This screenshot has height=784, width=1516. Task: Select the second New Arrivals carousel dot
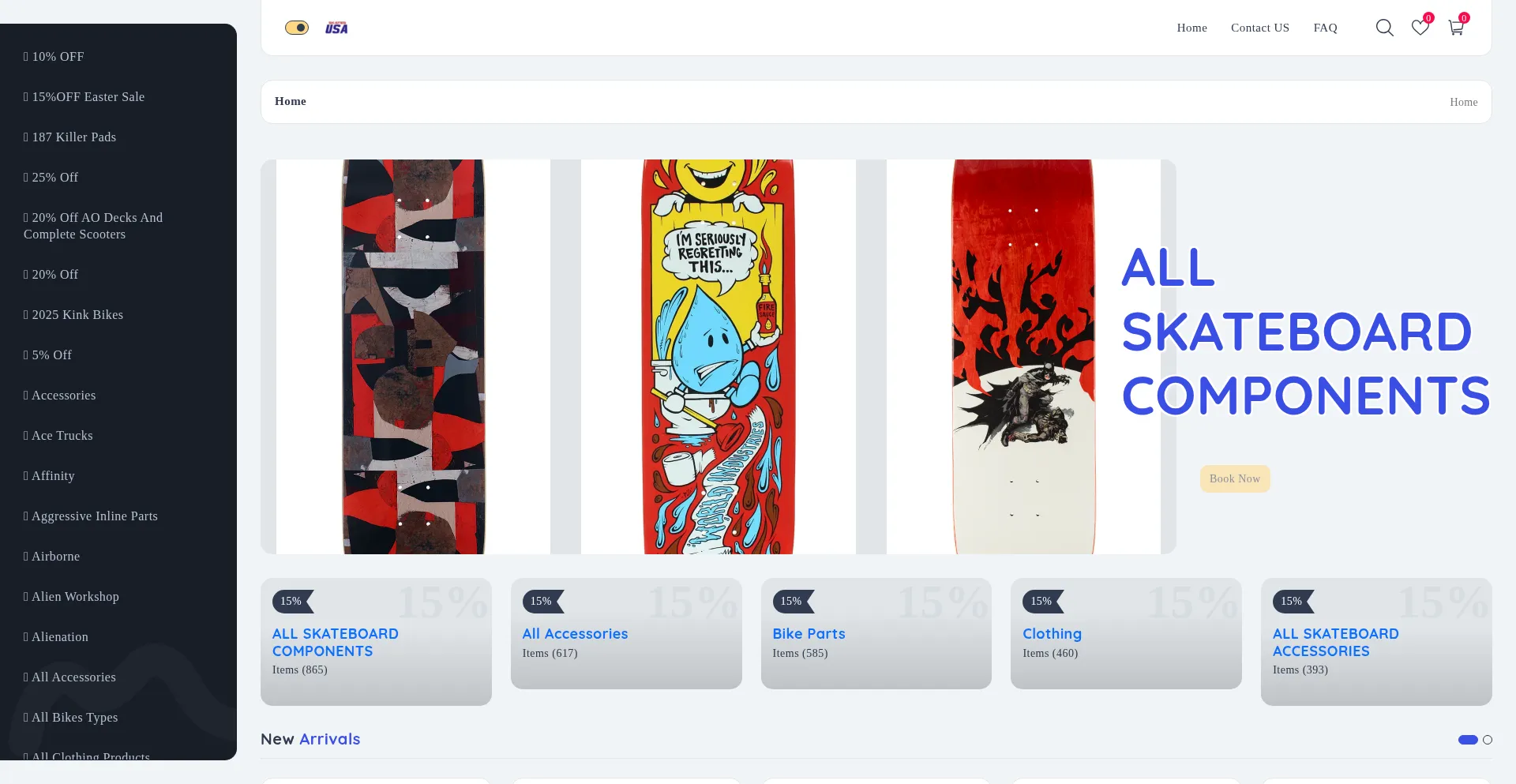pos(1488,740)
